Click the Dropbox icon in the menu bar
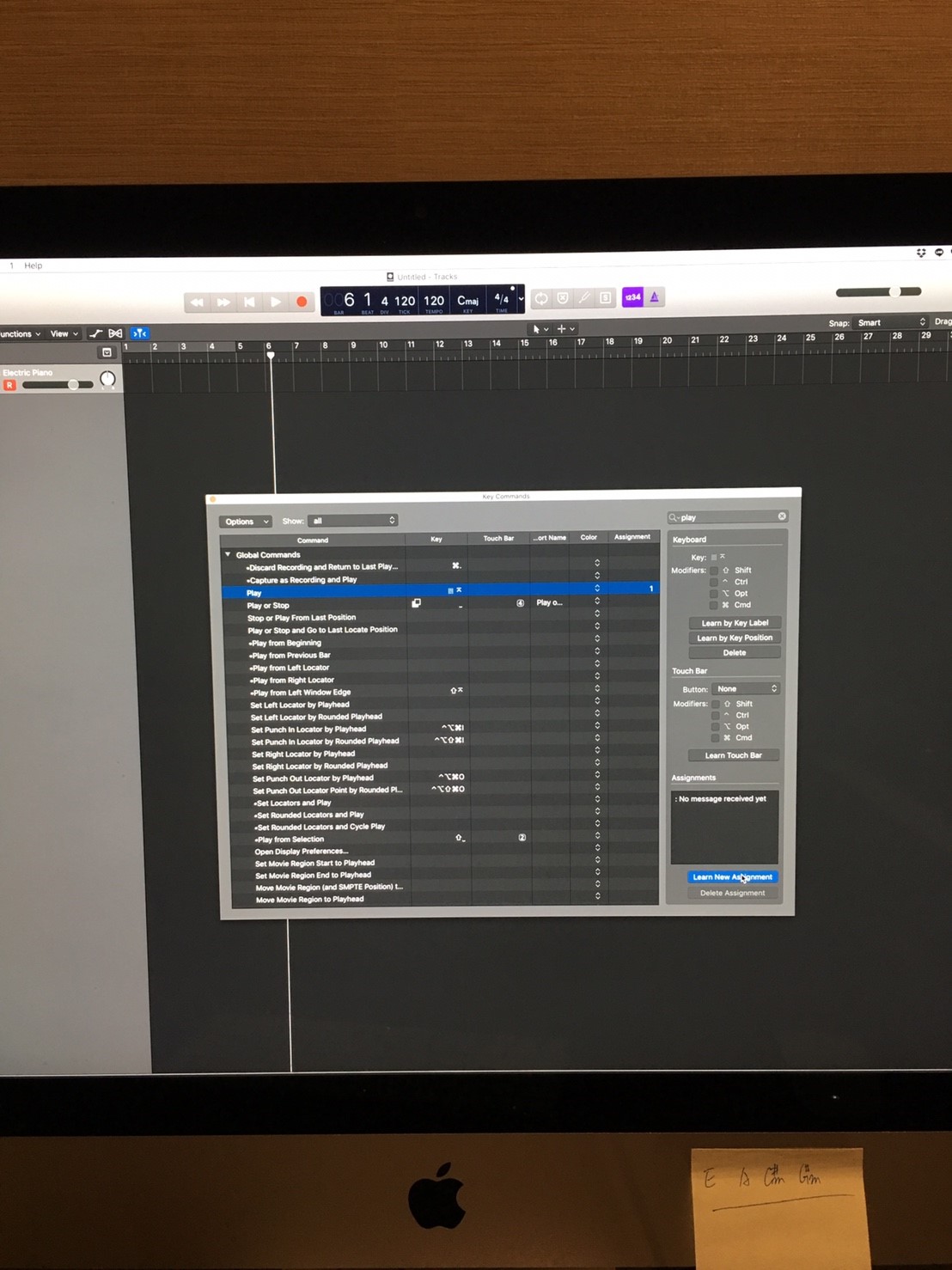This screenshot has height=1270, width=952. pos(921,253)
